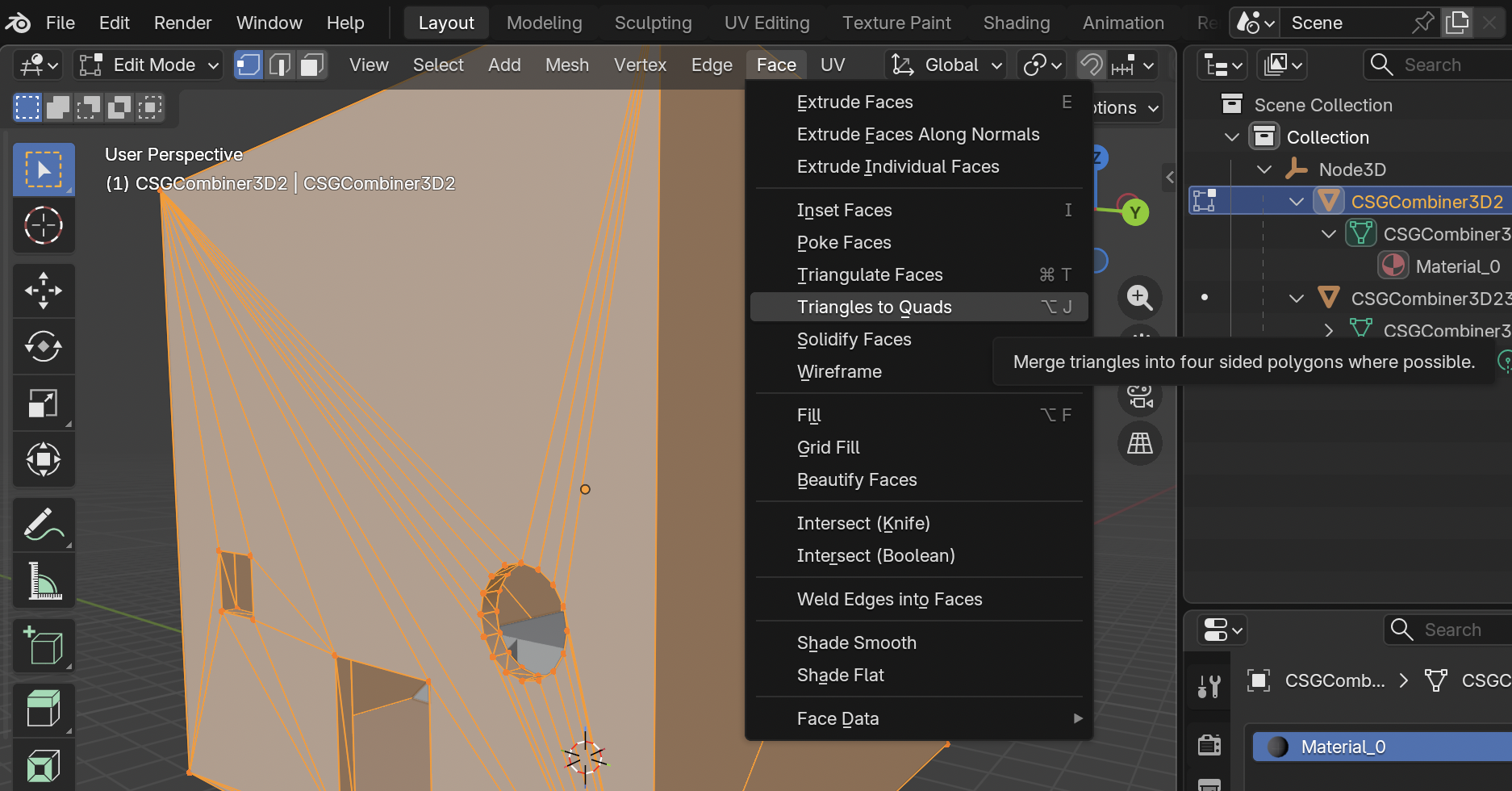This screenshot has width=1512, height=791.
Task: Toggle the snapping magnet button
Action: point(1091,65)
